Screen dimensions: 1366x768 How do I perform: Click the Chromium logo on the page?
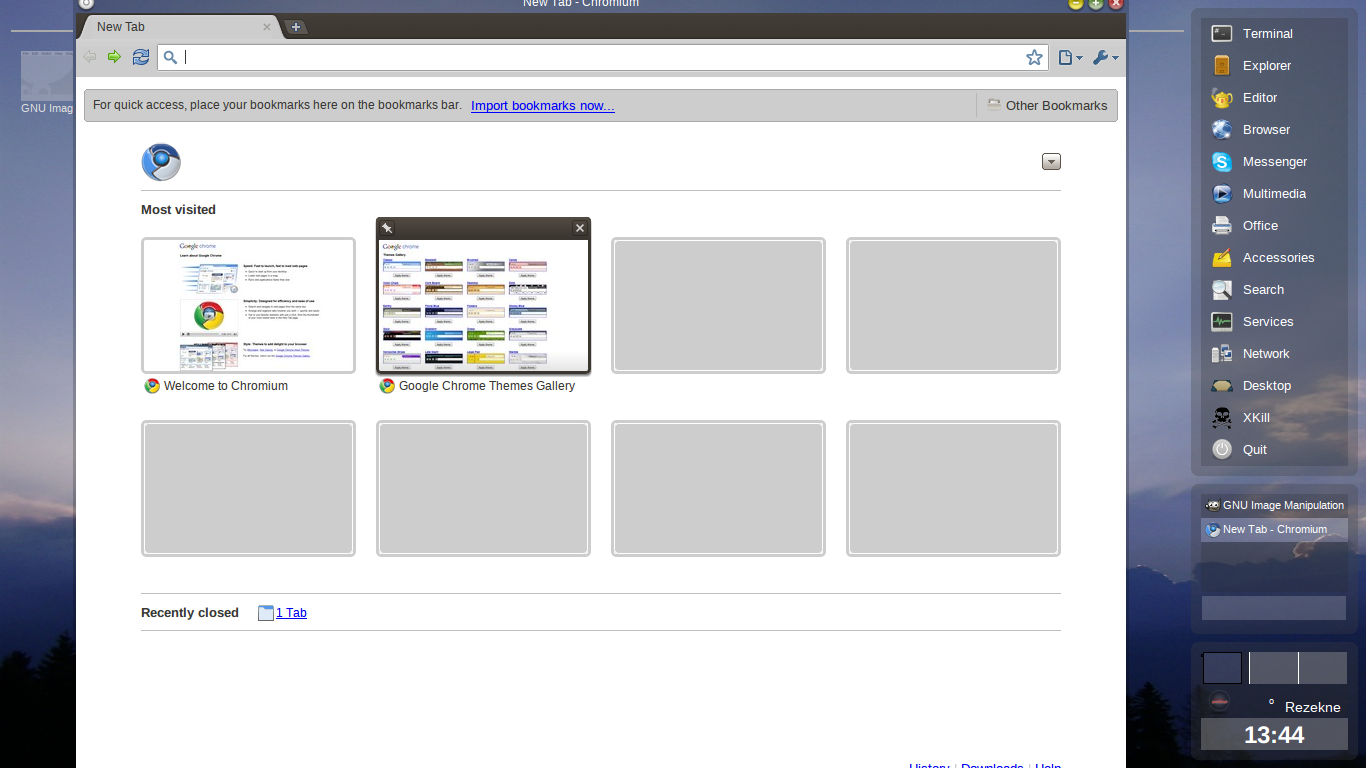point(161,162)
